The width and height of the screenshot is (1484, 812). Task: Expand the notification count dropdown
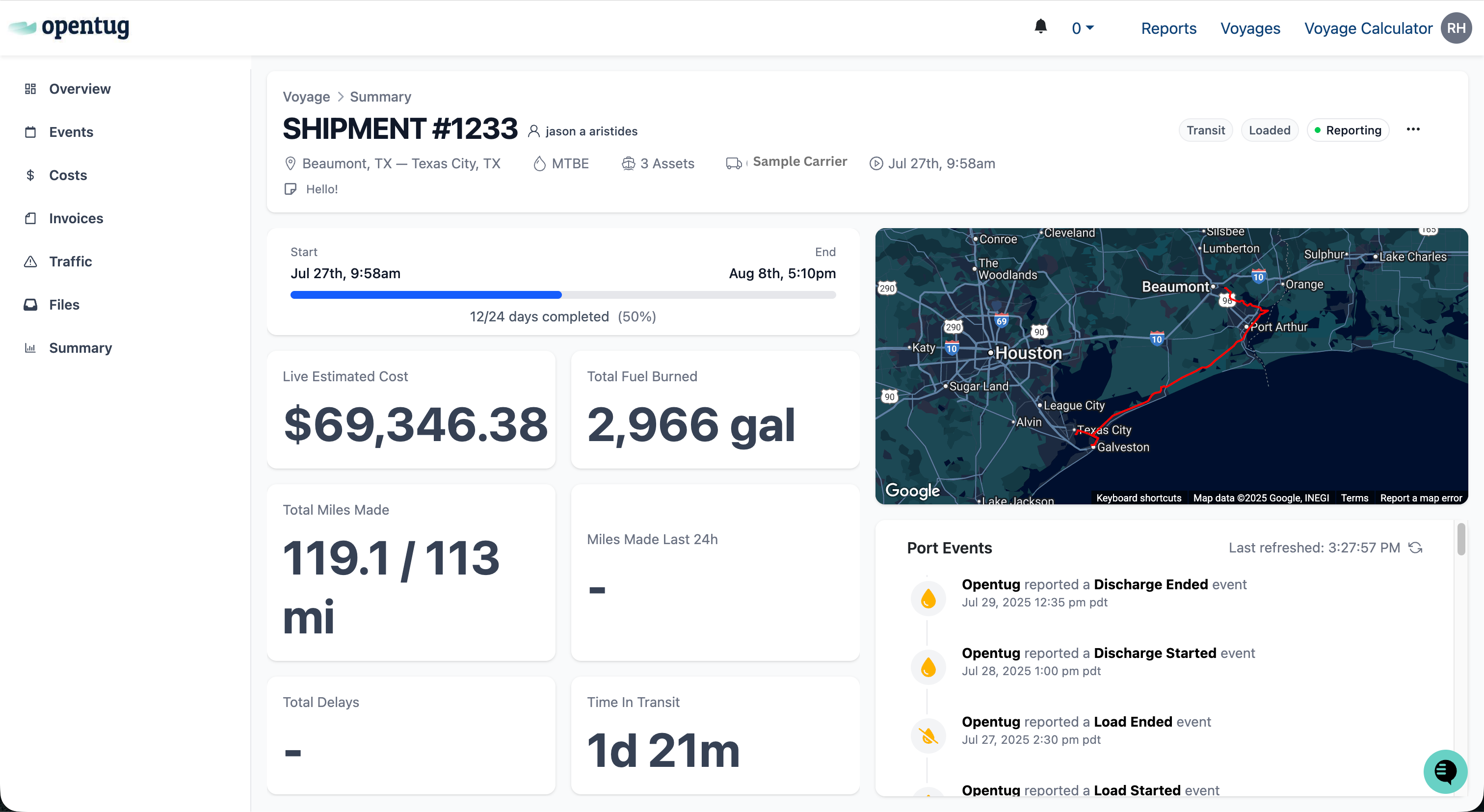1083,28
